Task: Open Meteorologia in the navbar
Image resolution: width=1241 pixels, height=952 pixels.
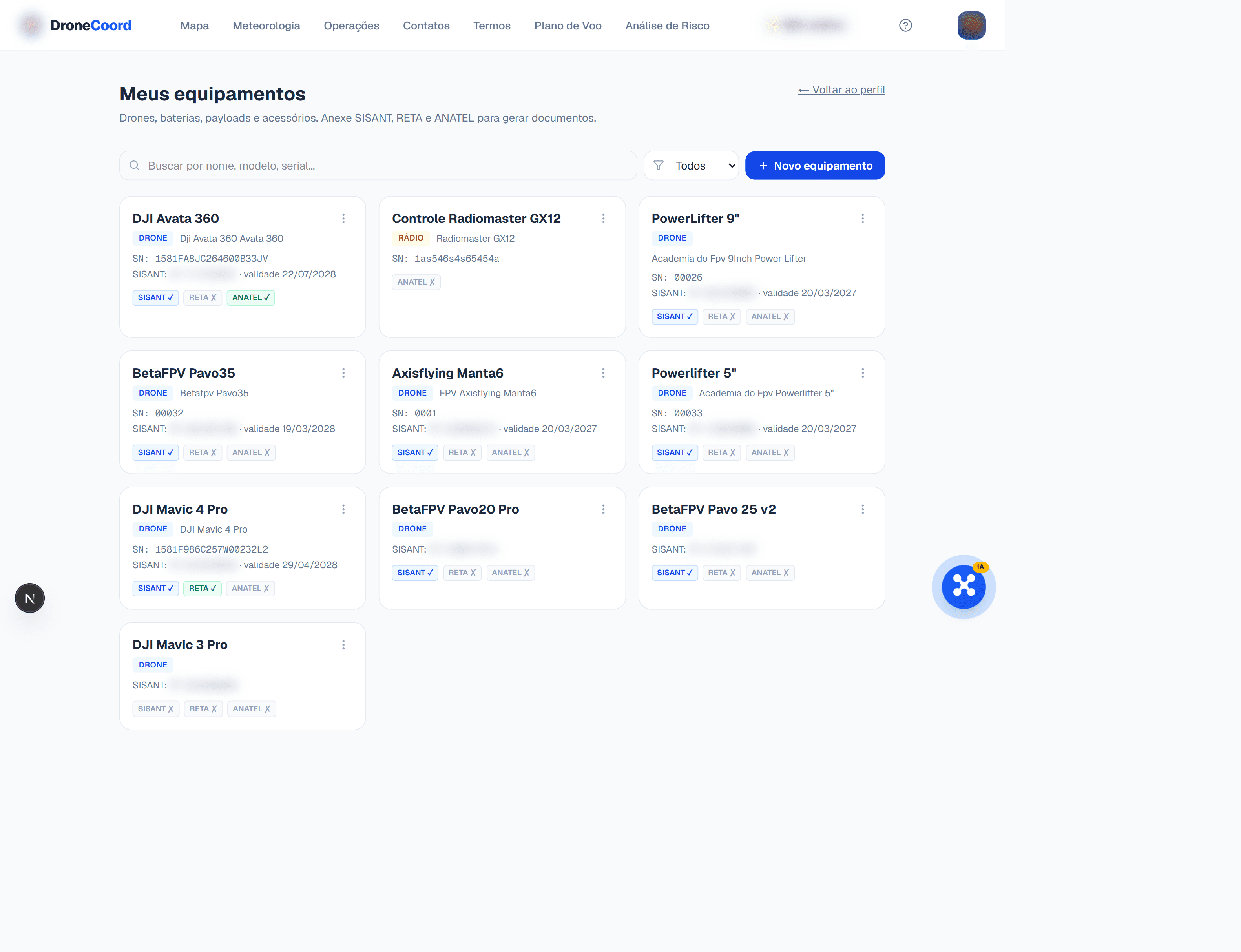Action: tap(266, 26)
